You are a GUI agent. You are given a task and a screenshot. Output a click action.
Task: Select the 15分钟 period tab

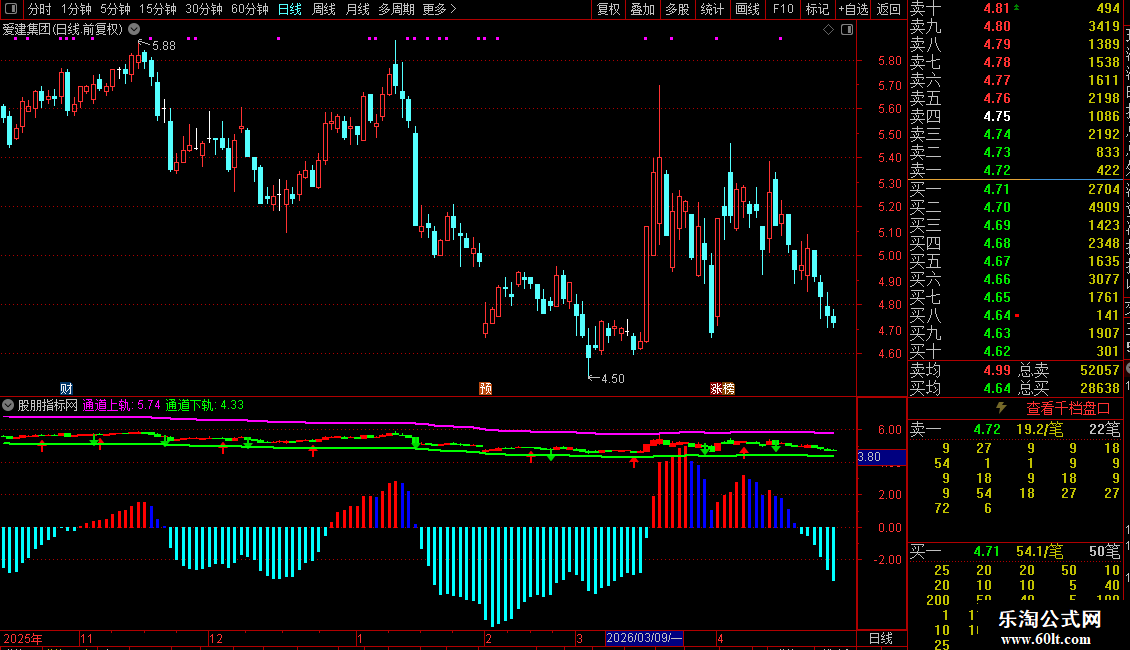tap(157, 9)
